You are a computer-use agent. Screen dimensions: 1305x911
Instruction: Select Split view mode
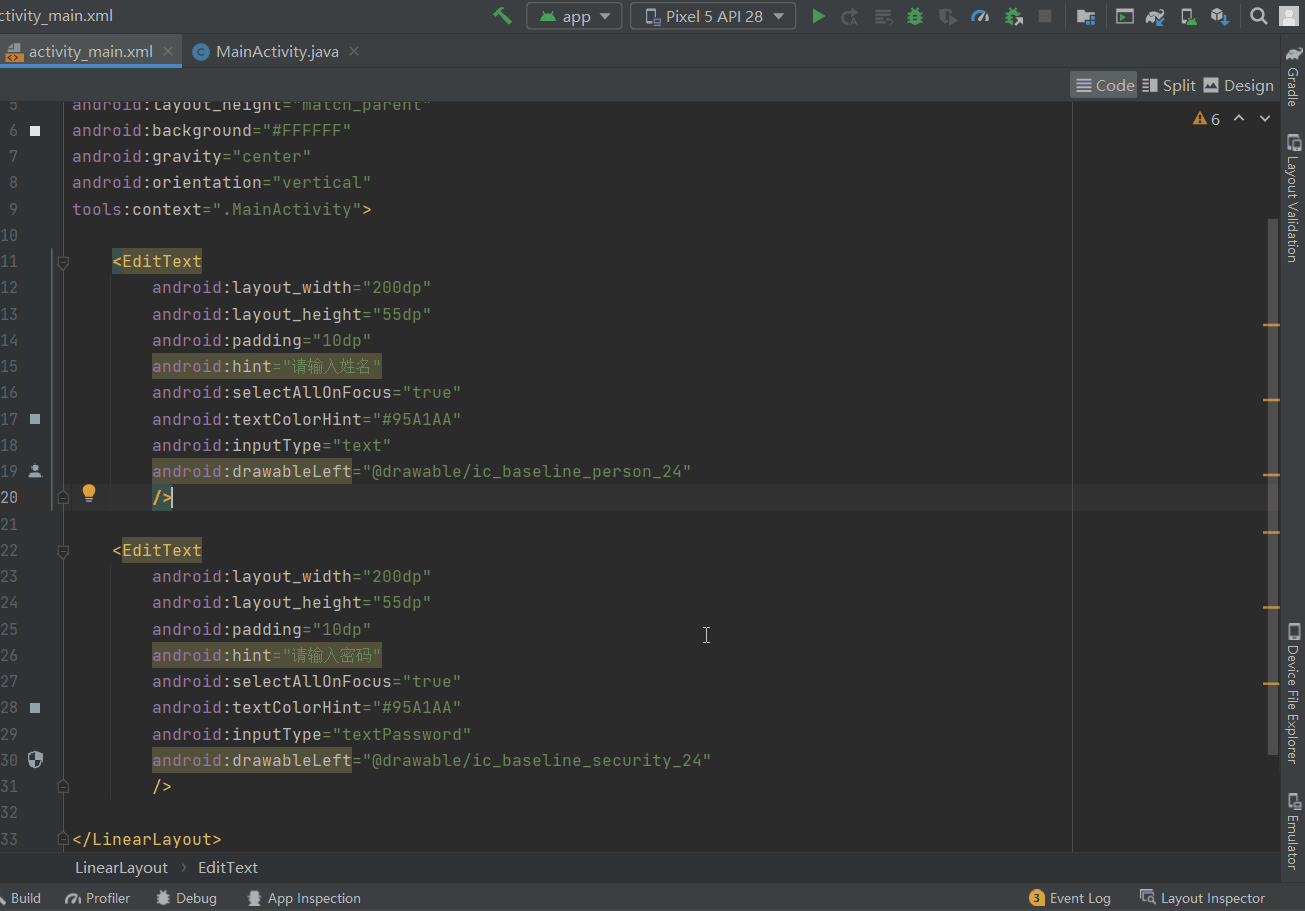pyautogui.click(x=1169, y=85)
